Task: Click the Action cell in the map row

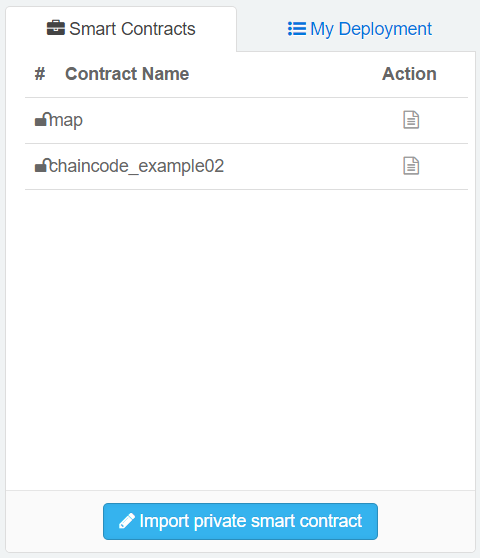Action: tap(411, 121)
